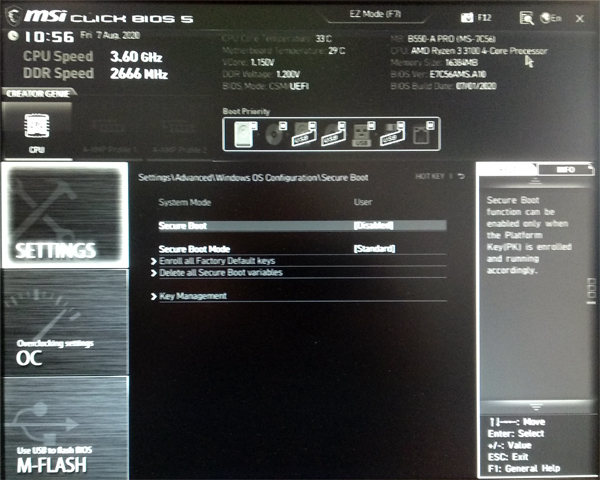This screenshot has width=600, height=480.
Task: Open the HOT KEY list
Action: click(430, 176)
